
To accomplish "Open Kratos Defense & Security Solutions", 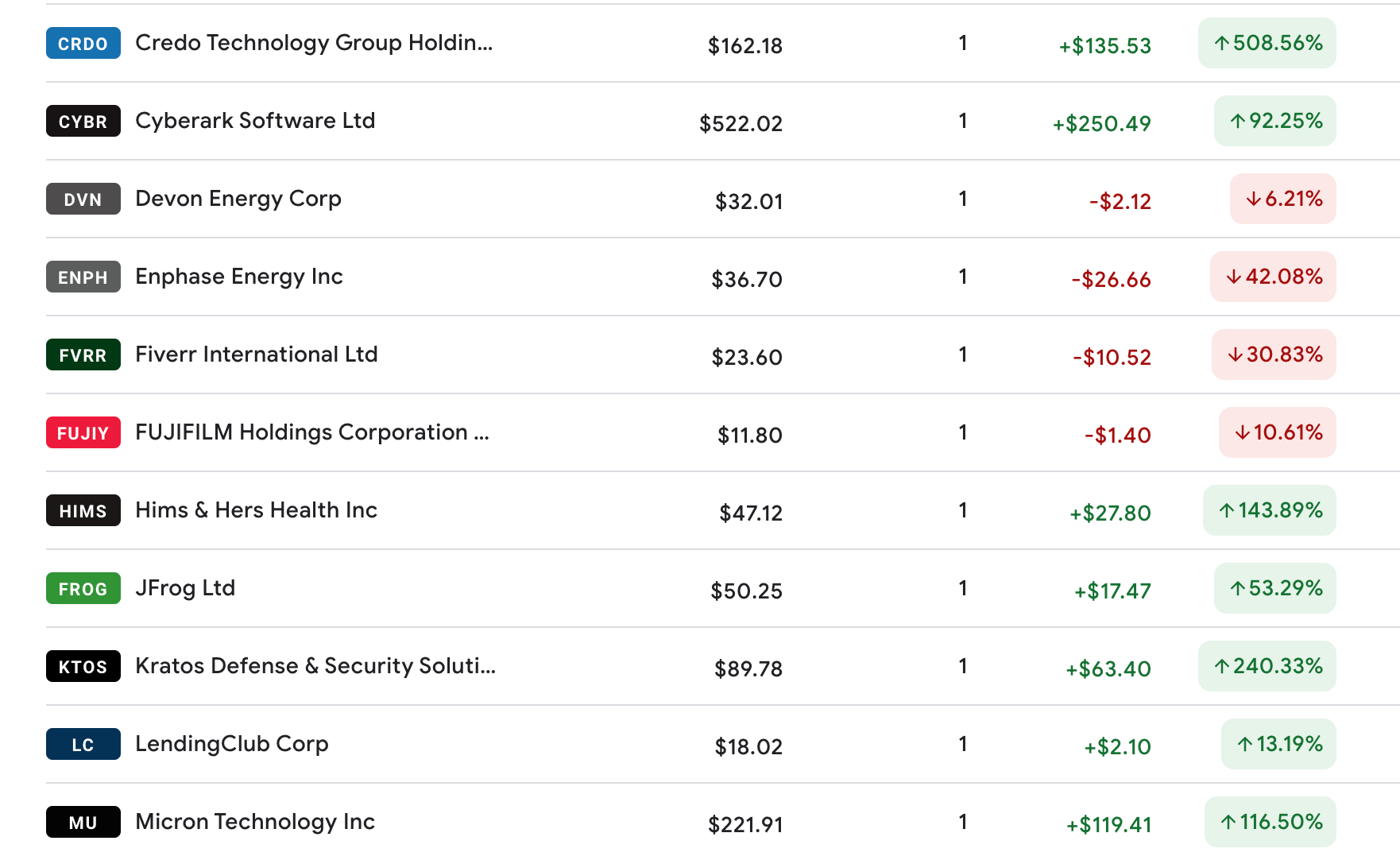I will (315, 666).
